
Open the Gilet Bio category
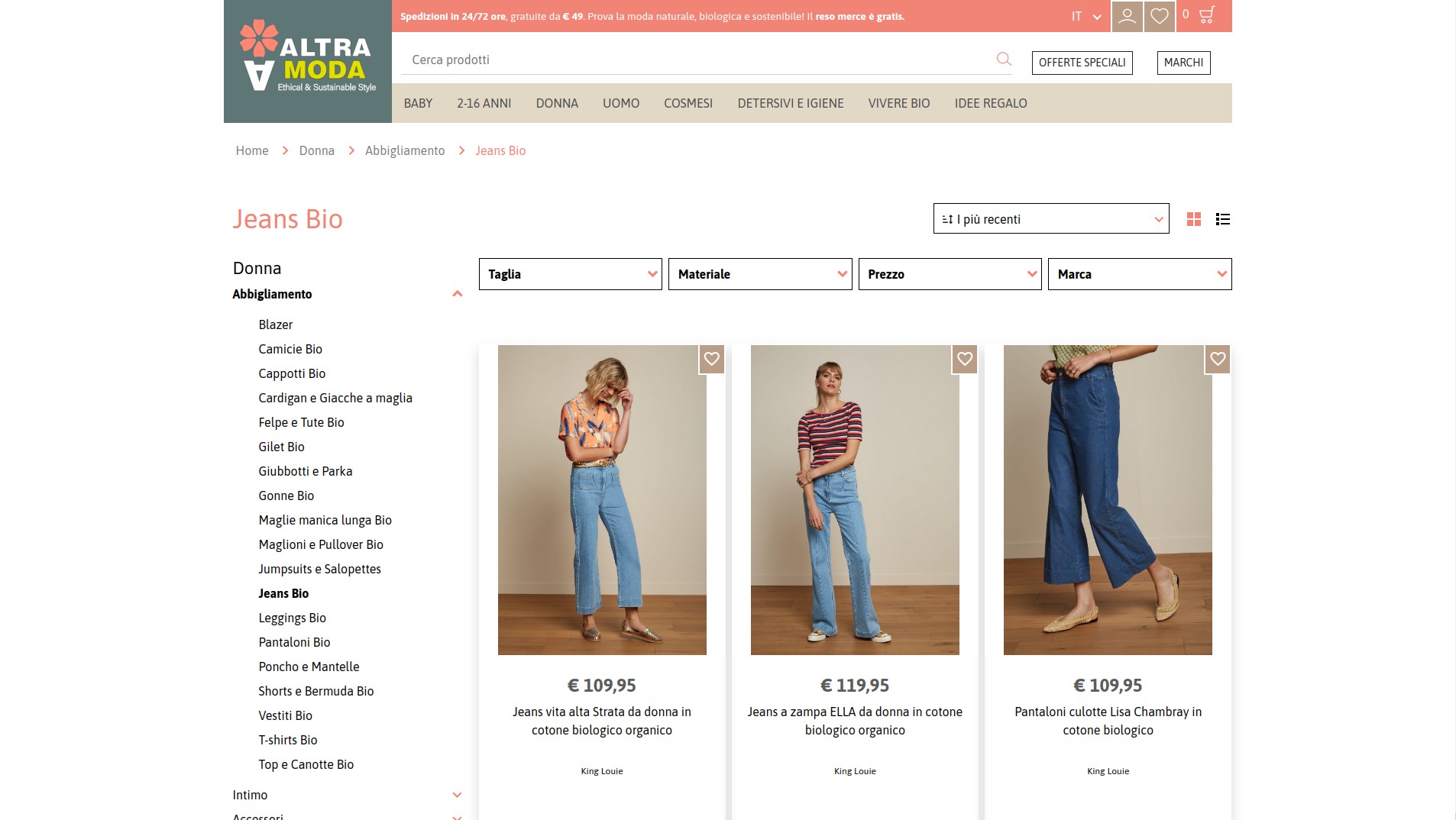coord(281,447)
